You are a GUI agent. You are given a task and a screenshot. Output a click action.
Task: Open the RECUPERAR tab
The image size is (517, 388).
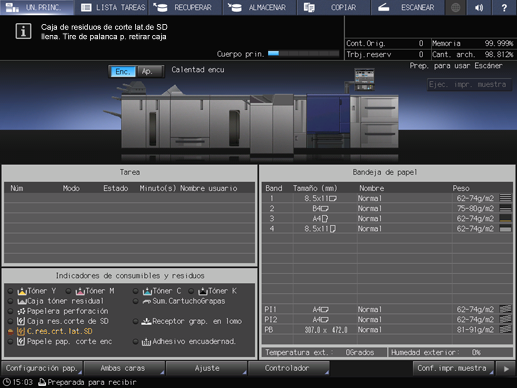pyautogui.click(x=185, y=7)
